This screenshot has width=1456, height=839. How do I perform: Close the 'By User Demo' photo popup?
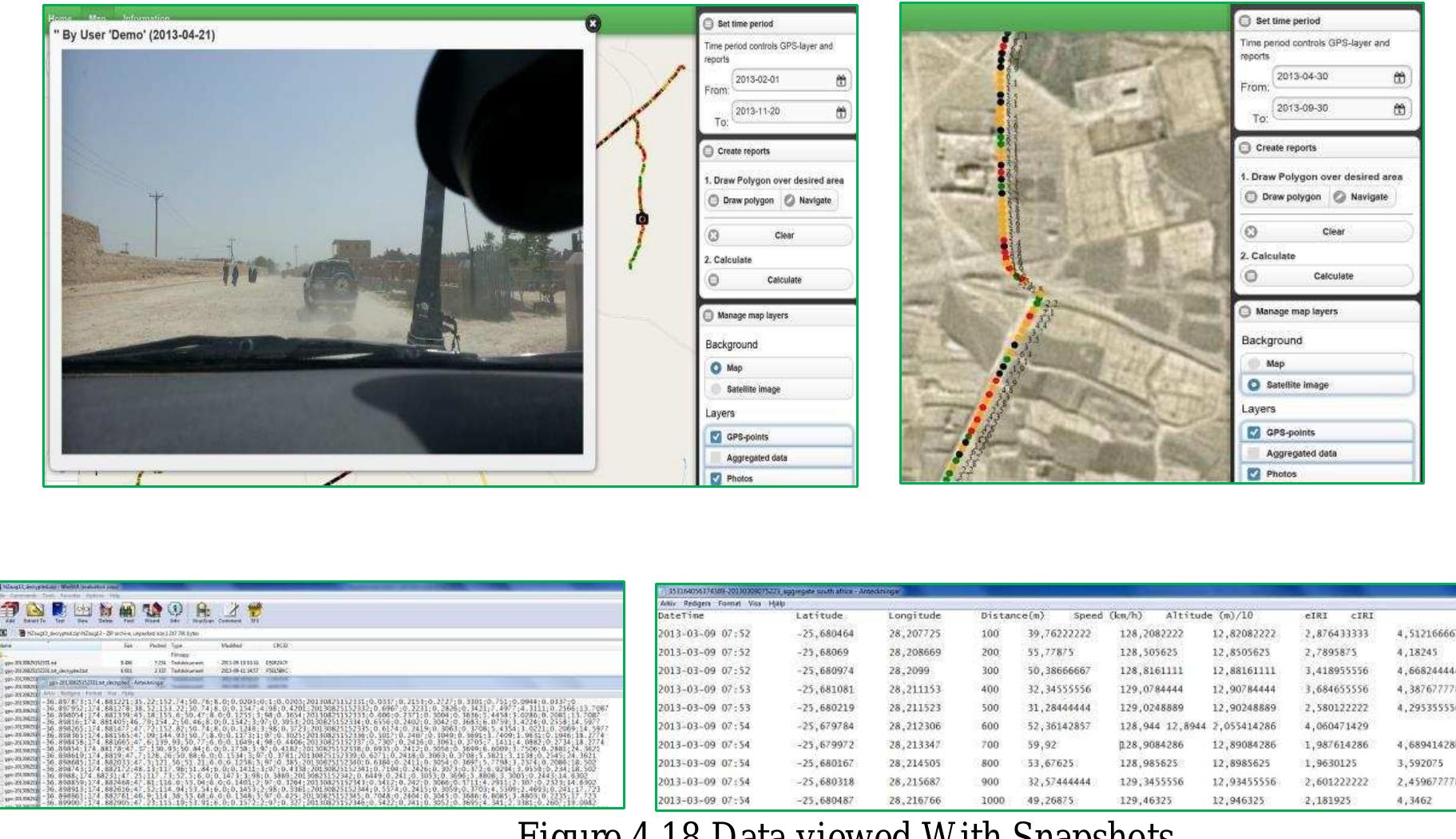pos(592,24)
